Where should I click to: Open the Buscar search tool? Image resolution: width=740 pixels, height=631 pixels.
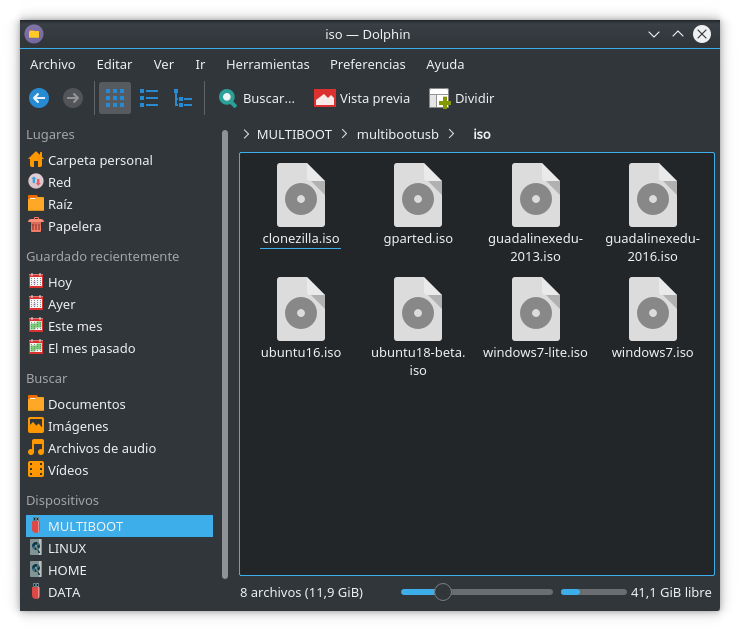pyautogui.click(x=257, y=98)
